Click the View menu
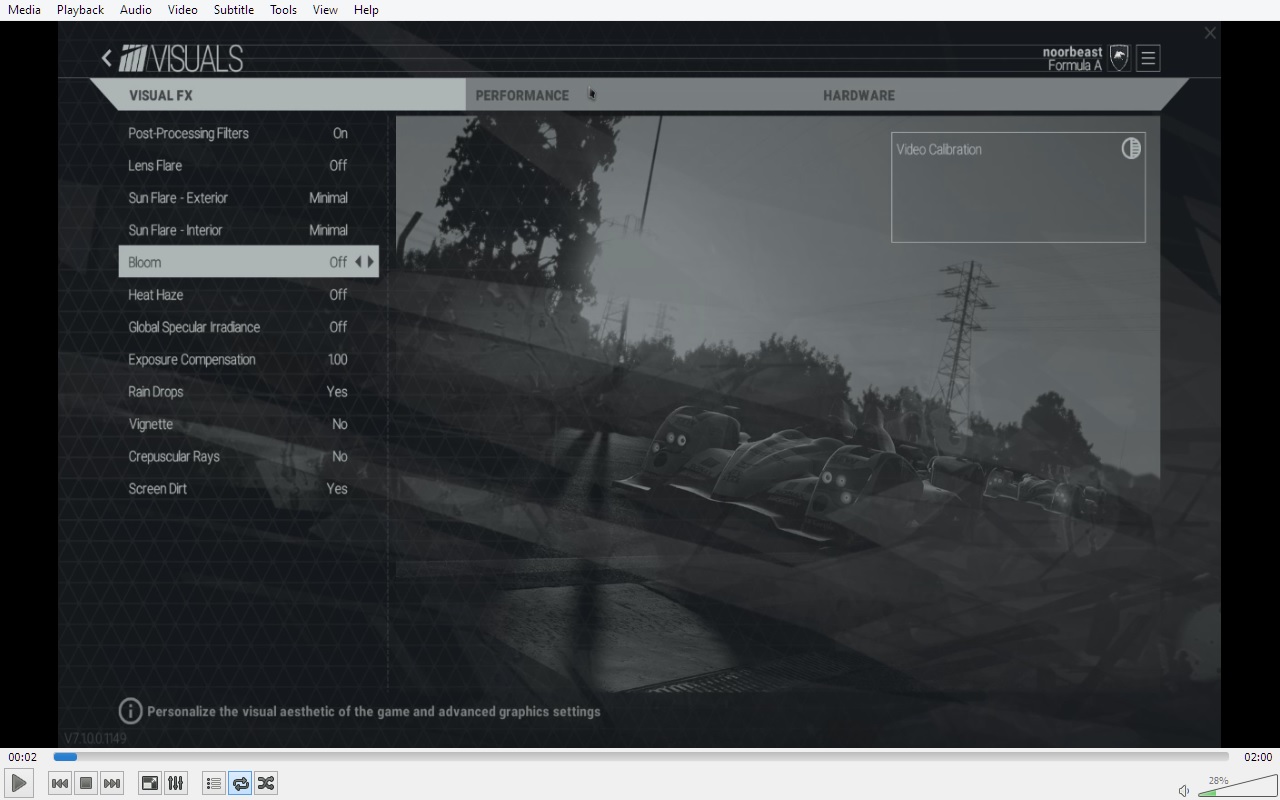Screen dimensions: 1280x800 (x=325, y=10)
